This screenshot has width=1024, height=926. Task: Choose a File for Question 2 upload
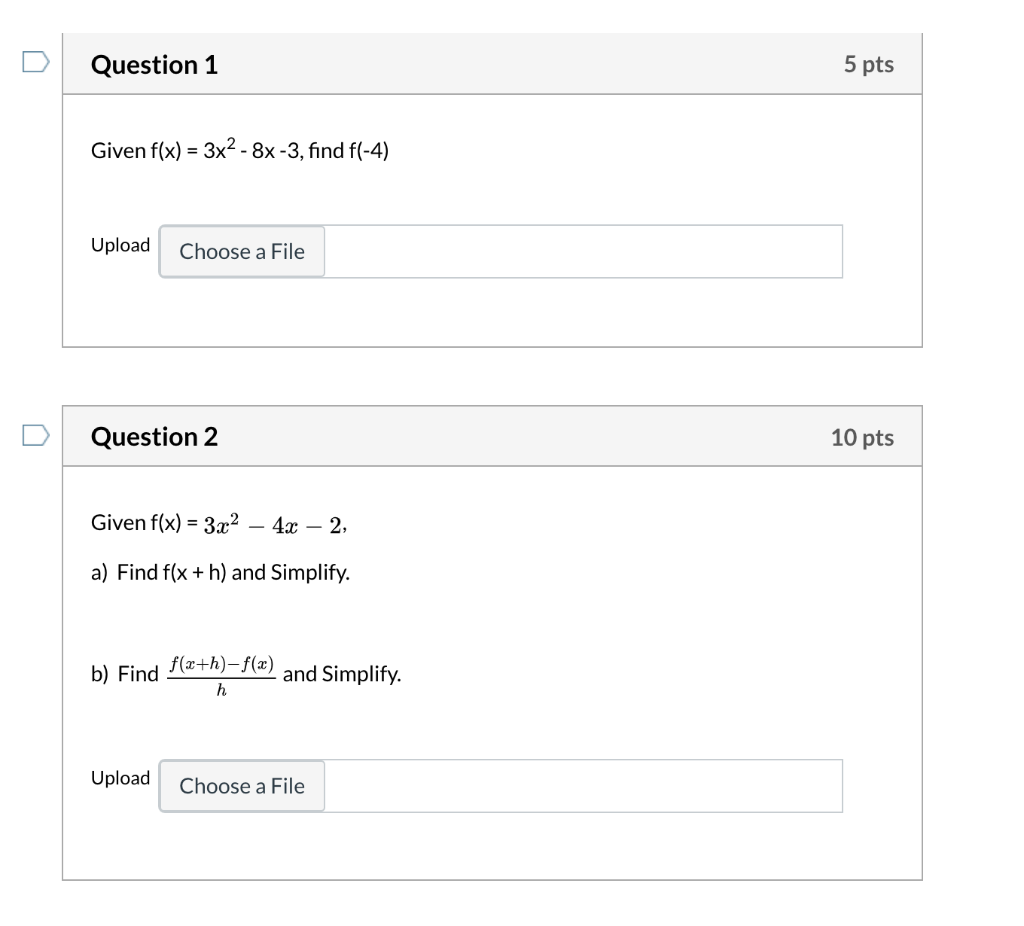coord(241,786)
